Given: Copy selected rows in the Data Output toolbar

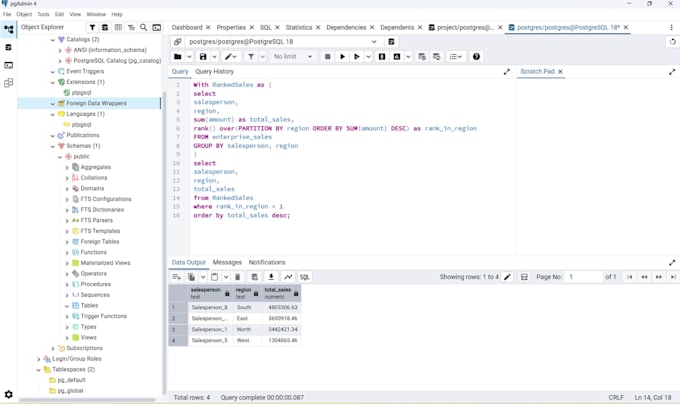Looking at the screenshot, I should [x=191, y=277].
